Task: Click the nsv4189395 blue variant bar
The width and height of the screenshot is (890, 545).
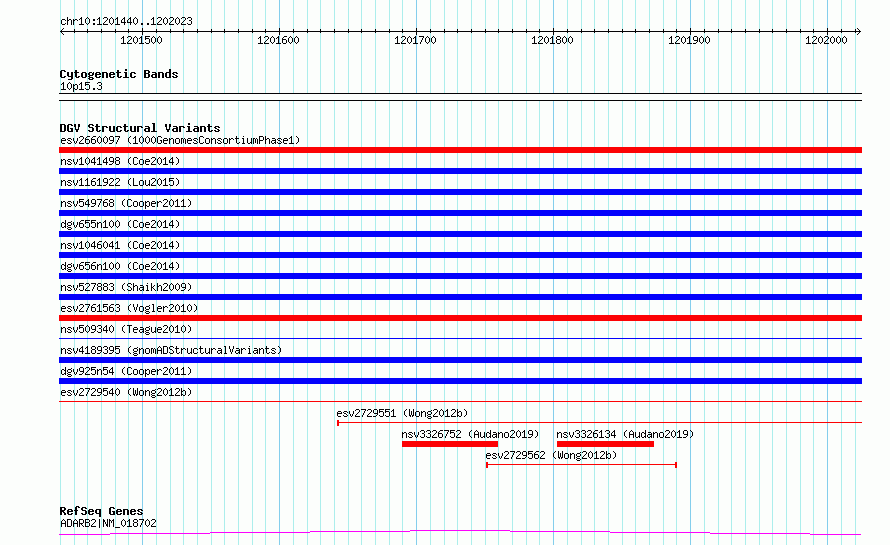Action: pyautogui.click(x=460, y=360)
